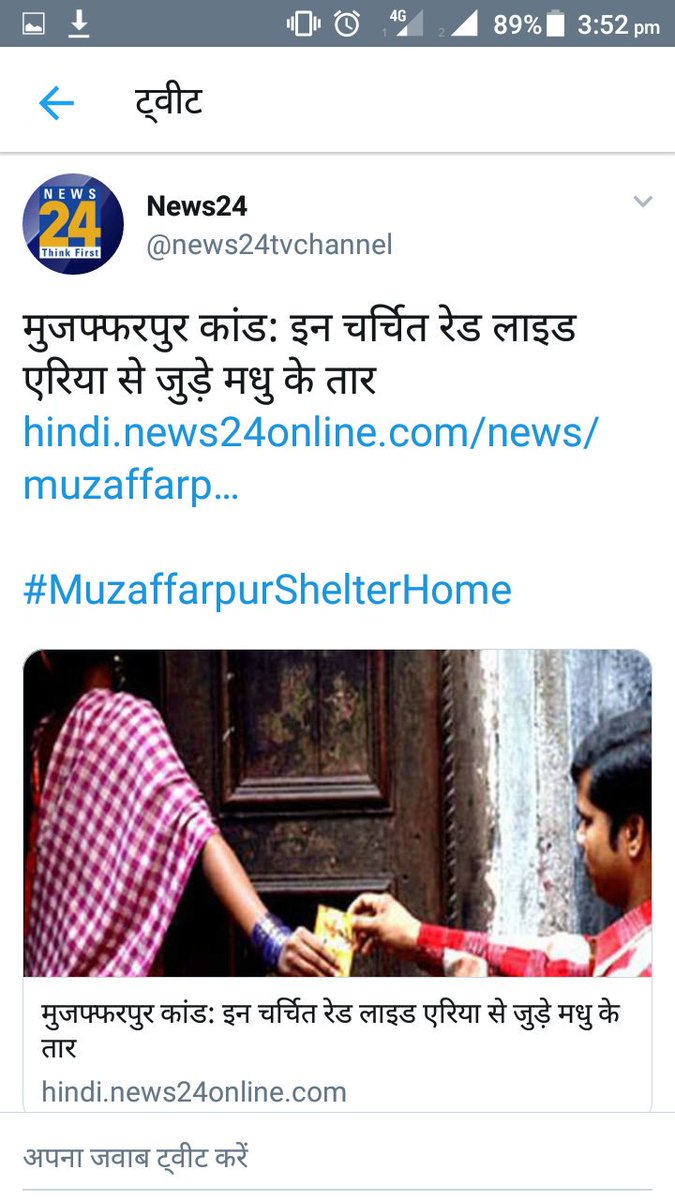Tap the alarm clock status icon
The width and height of the screenshot is (675, 1200).
(348, 24)
